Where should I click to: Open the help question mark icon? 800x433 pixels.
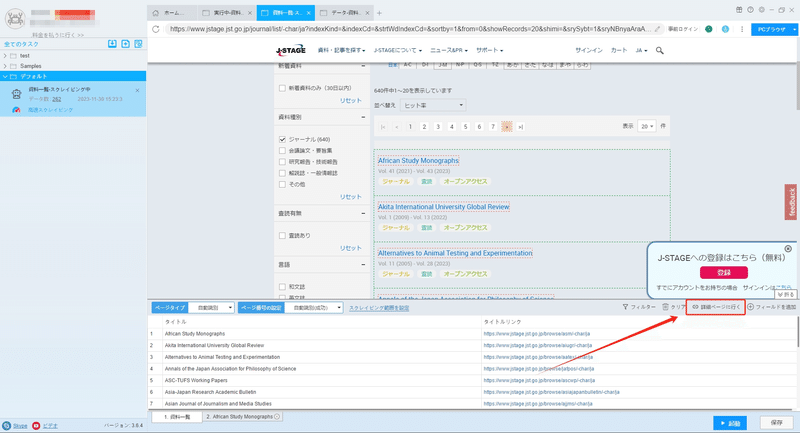pyautogui.click(x=750, y=10)
